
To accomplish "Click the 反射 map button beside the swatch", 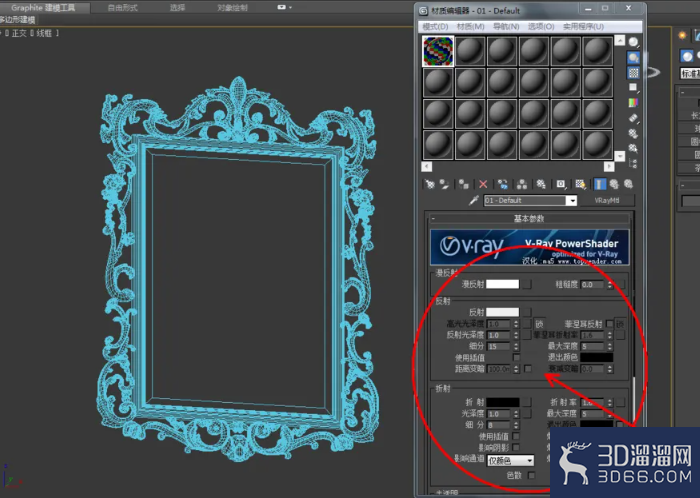I will click(x=527, y=312).
